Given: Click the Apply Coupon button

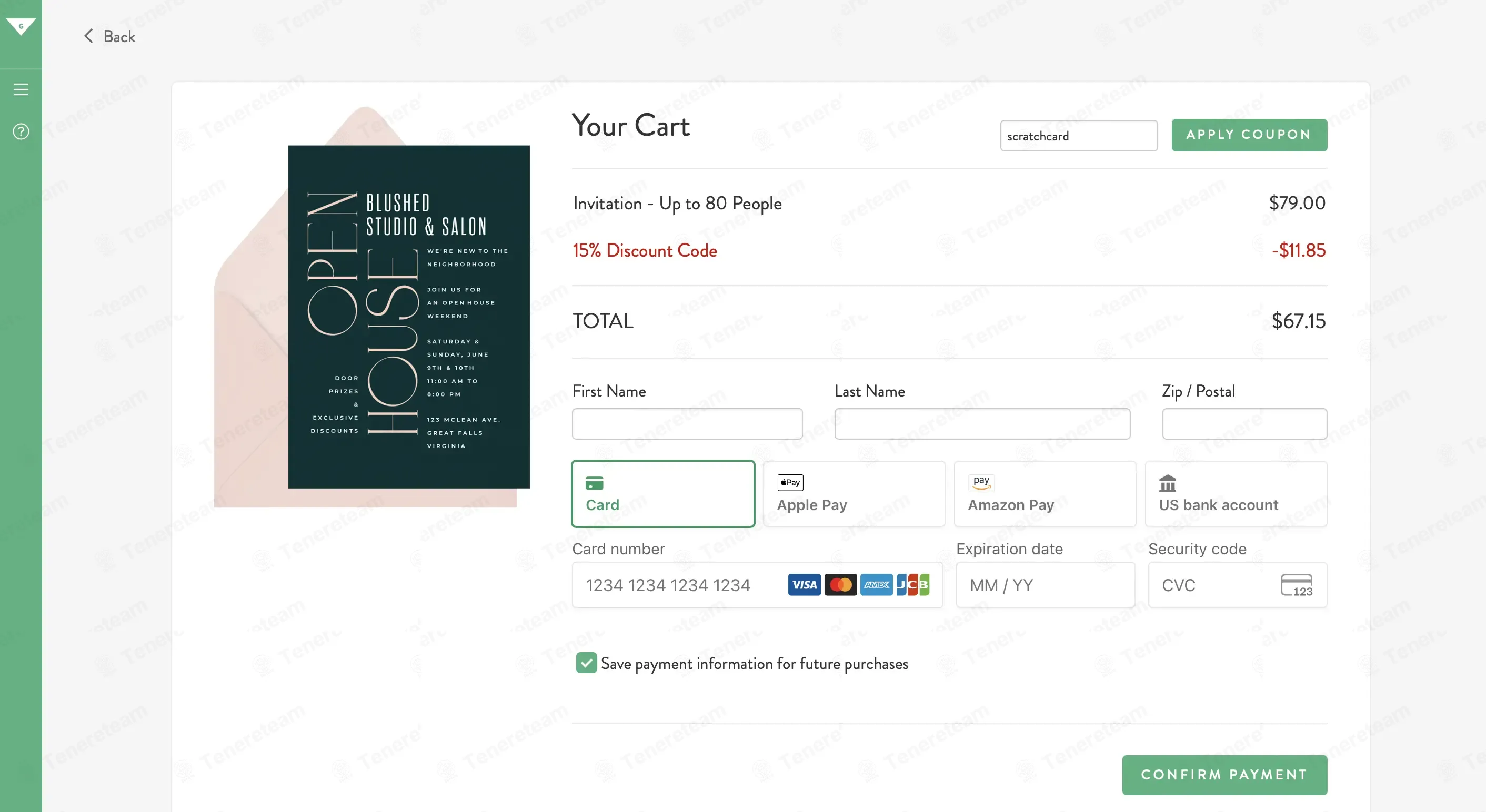Looking at the screenshot, I should [1249, 135].
